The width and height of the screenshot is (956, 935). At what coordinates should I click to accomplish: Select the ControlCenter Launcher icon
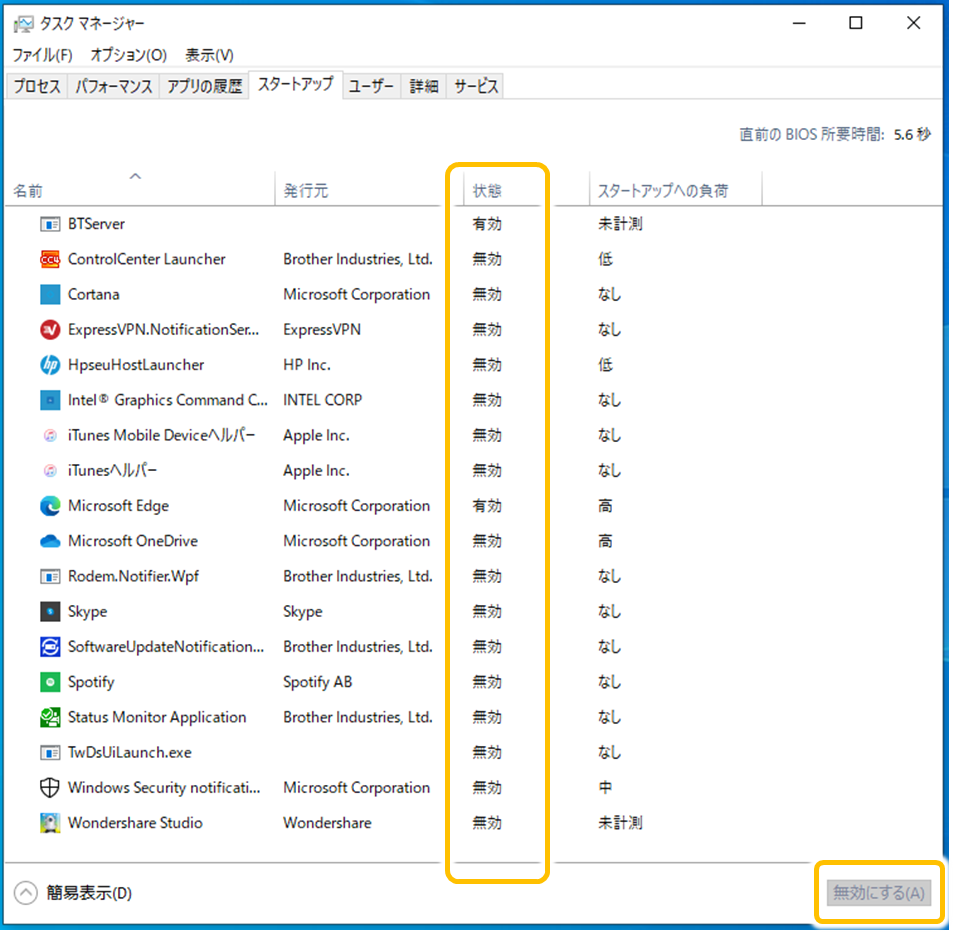[x=50, y=261]
